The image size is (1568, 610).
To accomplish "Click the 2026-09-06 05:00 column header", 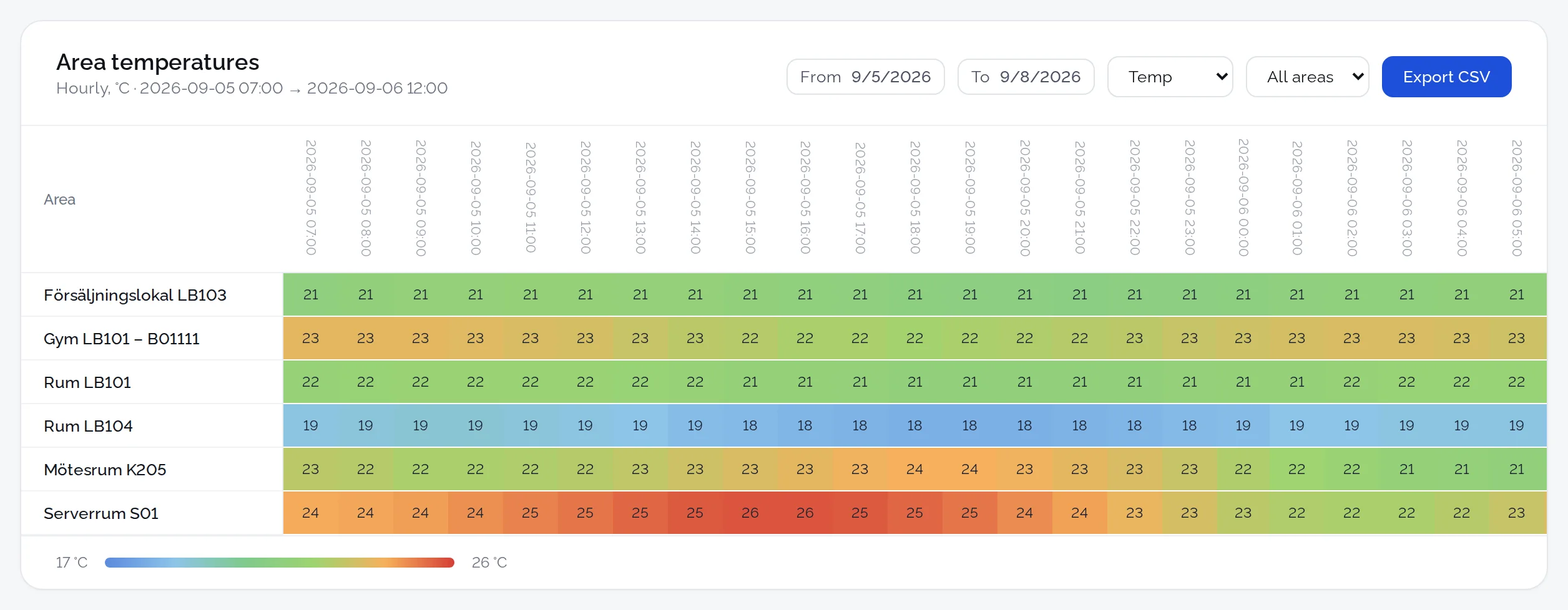I will (1517, 197).
